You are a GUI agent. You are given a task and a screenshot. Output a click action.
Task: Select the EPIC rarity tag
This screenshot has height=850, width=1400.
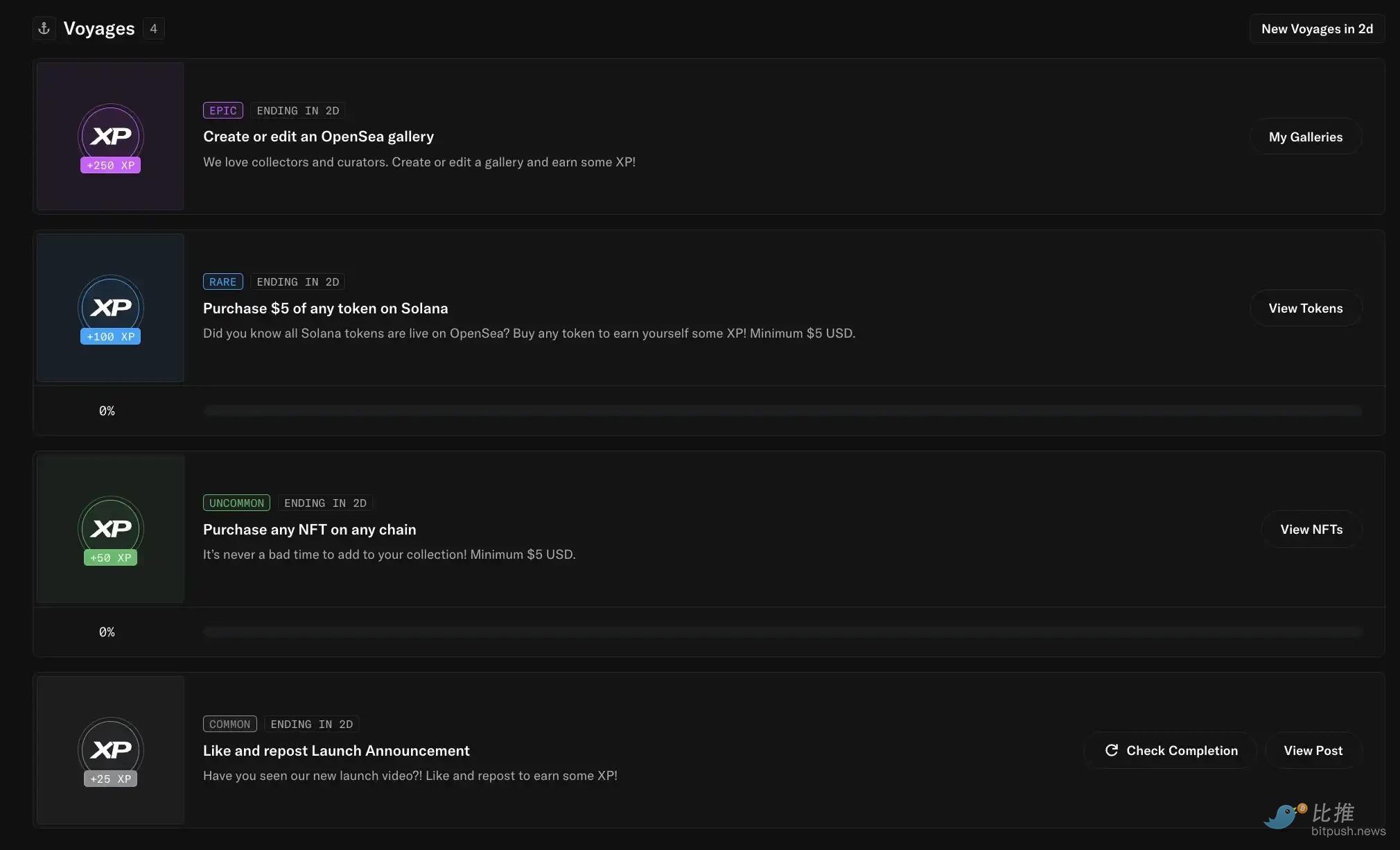pos(222,111)
